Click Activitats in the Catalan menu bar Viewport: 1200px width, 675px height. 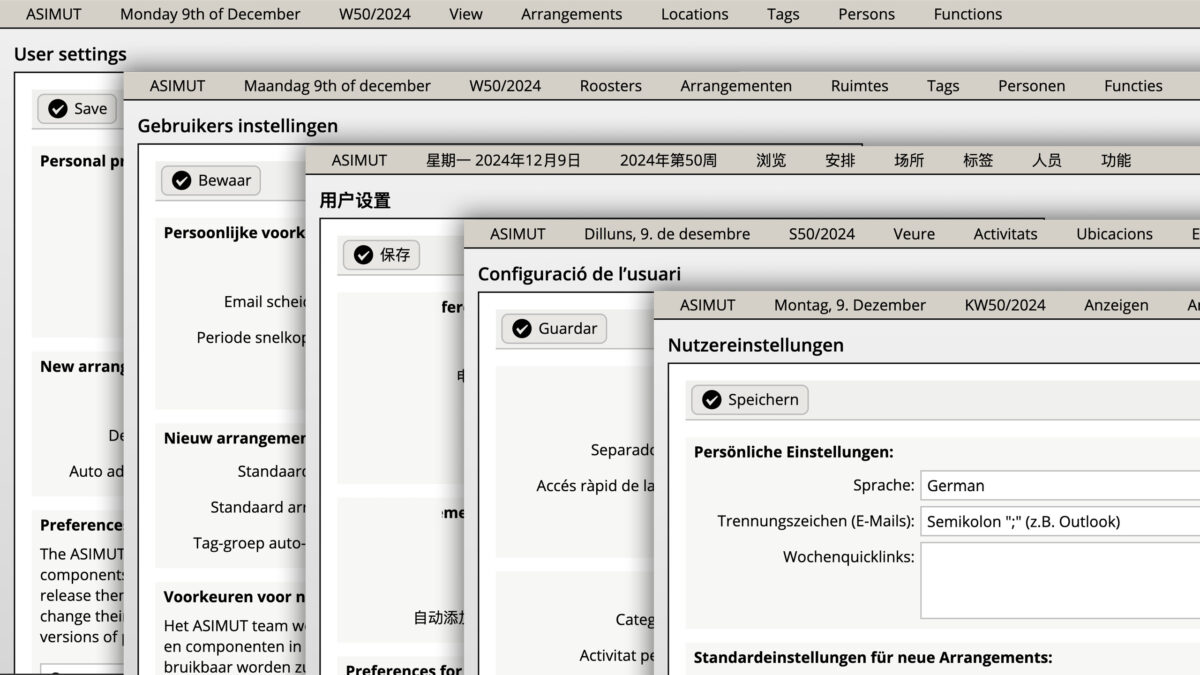(x=1005, y=233)
